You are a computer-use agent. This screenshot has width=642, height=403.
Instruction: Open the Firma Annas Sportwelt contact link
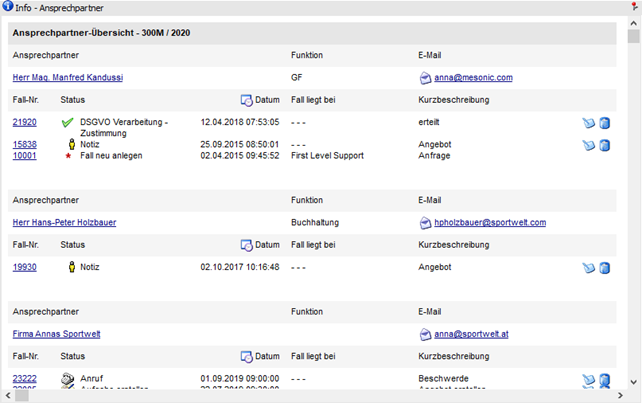coord(56,334)
